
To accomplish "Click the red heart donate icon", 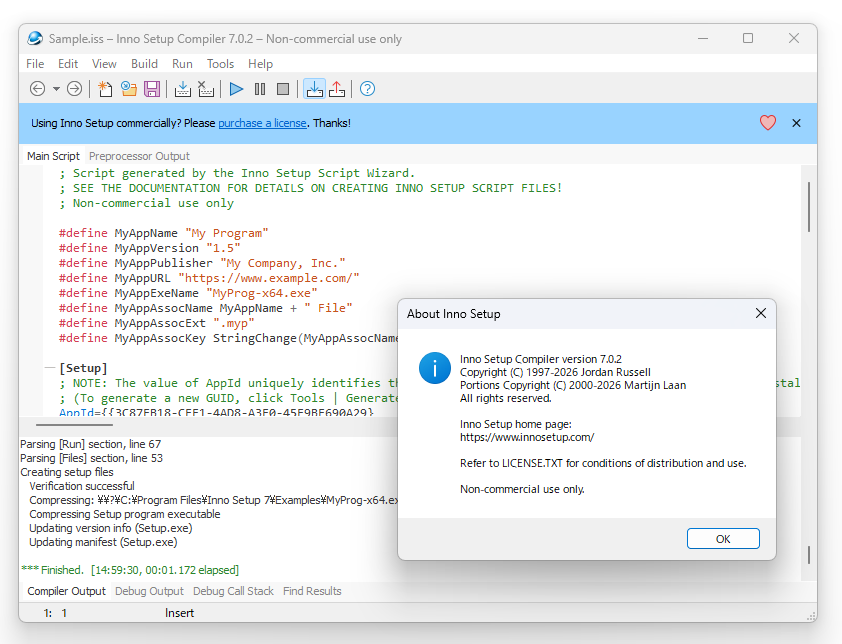I will point(768,123).
